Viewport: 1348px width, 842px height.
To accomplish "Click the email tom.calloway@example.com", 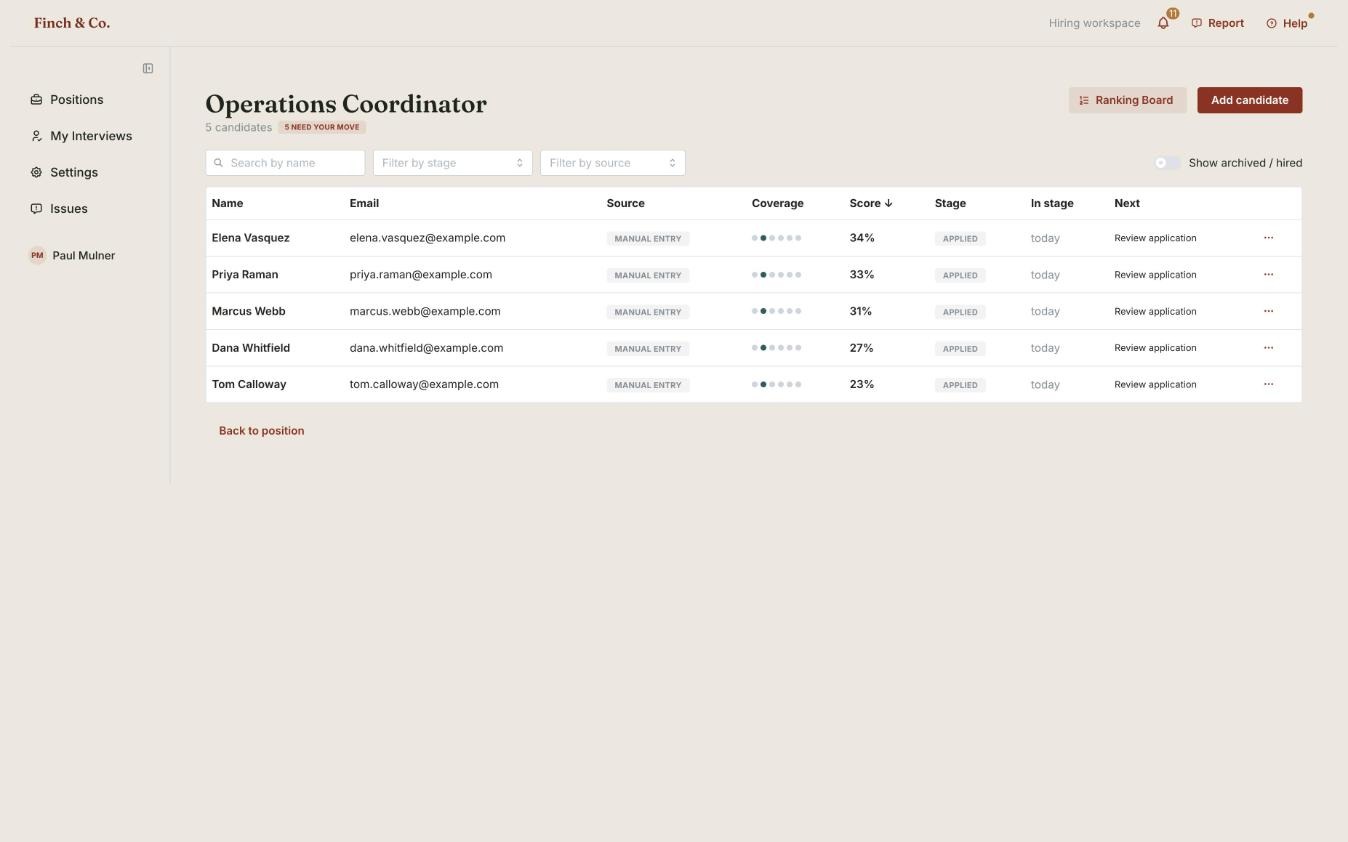I will click(424, 384).
